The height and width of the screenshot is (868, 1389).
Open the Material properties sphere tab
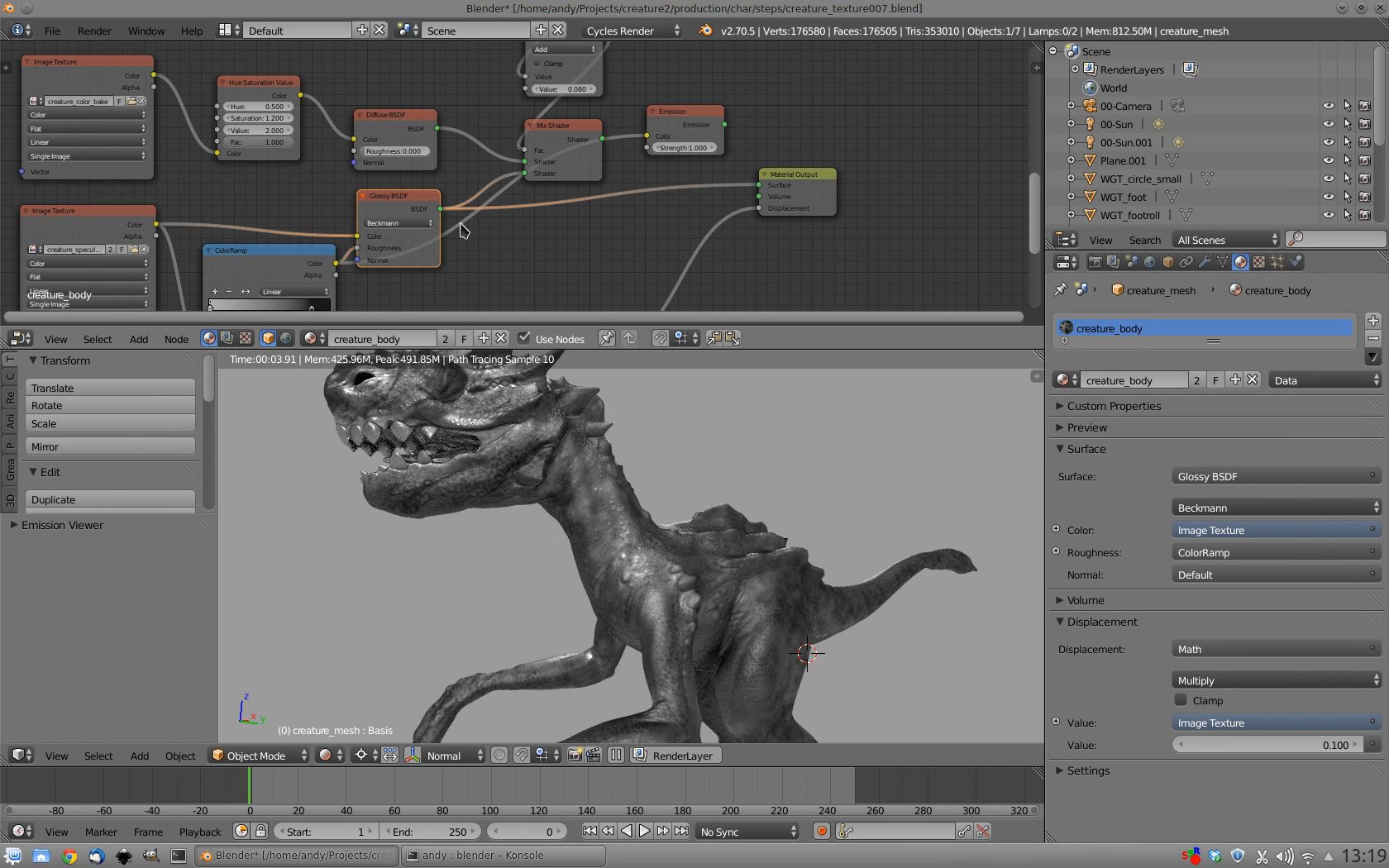1240,262
